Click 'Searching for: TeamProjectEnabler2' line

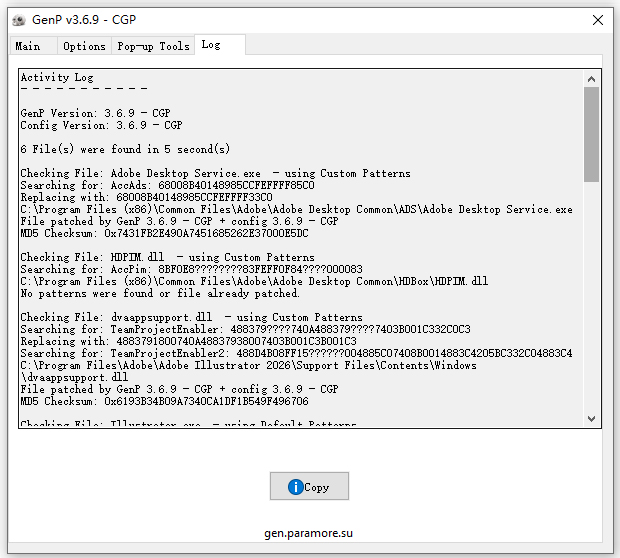[x=296, y=353]
